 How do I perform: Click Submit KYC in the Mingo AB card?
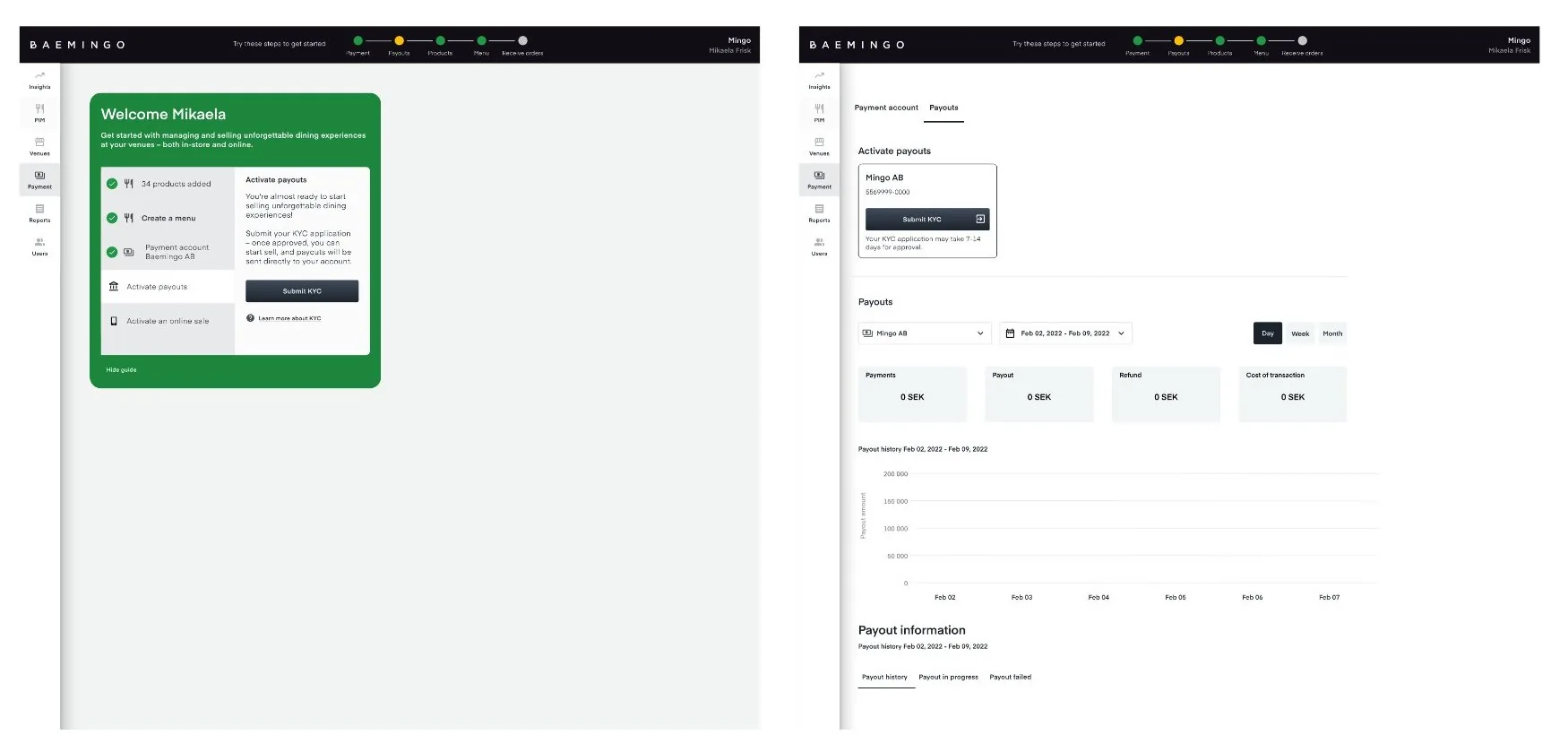[x=927, y=220]
